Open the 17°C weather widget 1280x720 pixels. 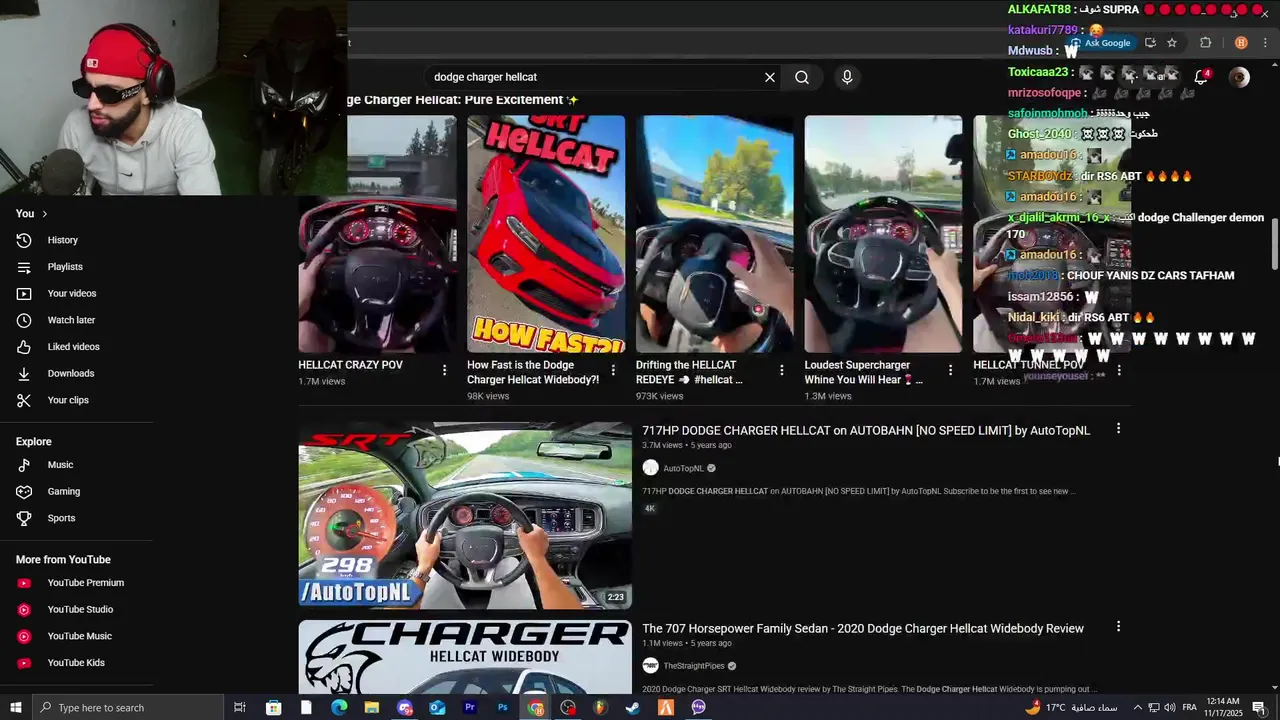pyautogui.click(x=1072, y=708)
